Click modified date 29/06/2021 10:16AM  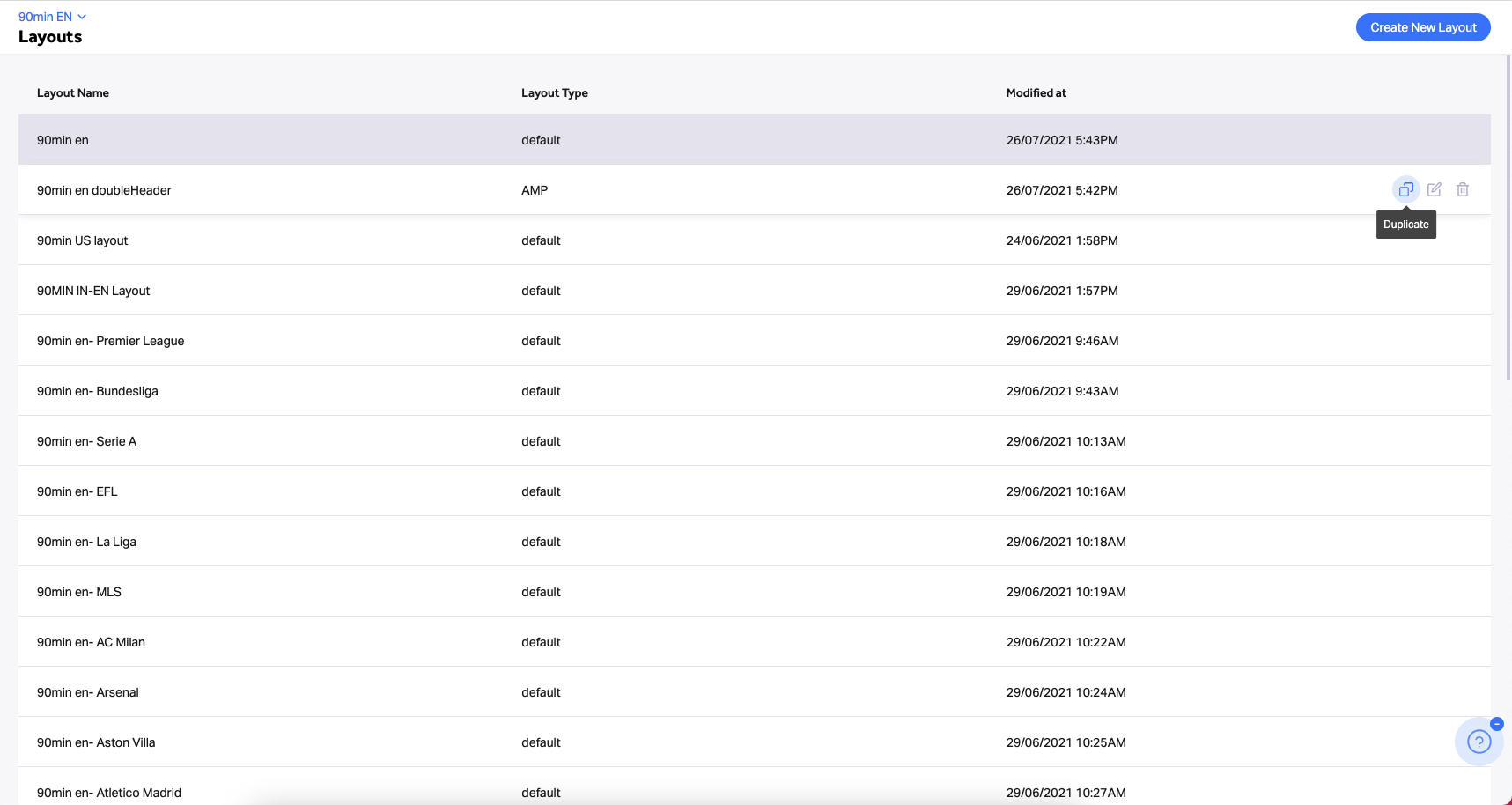[x=1066, y=491]
